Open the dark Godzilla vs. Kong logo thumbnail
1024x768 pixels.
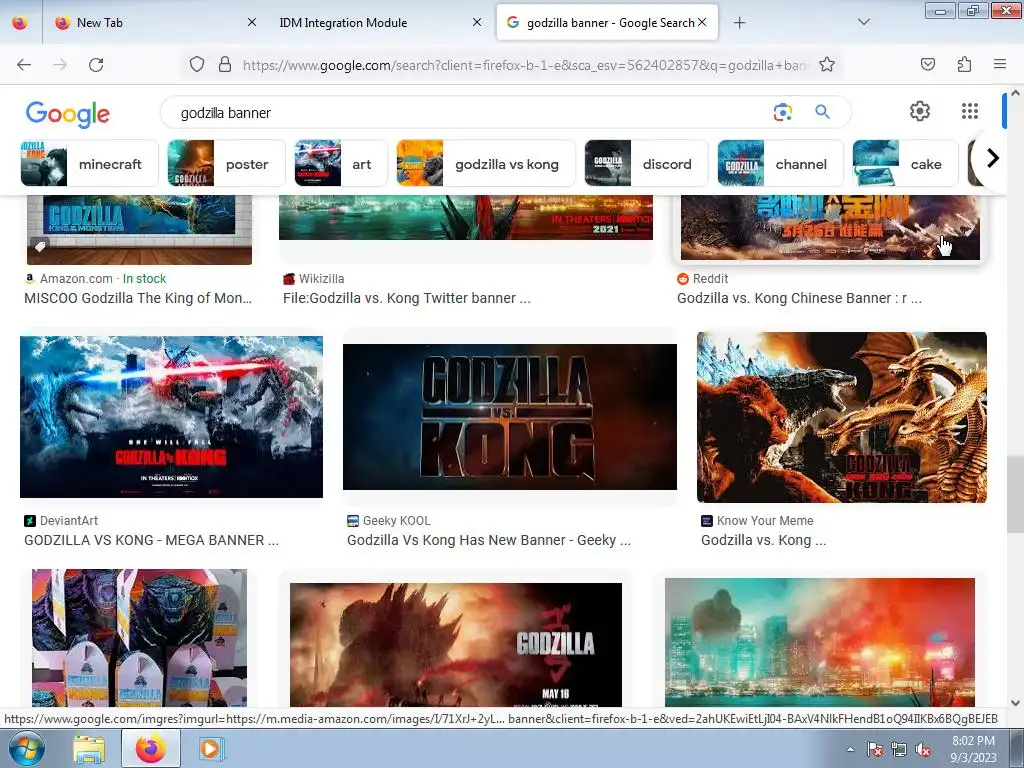509,417
